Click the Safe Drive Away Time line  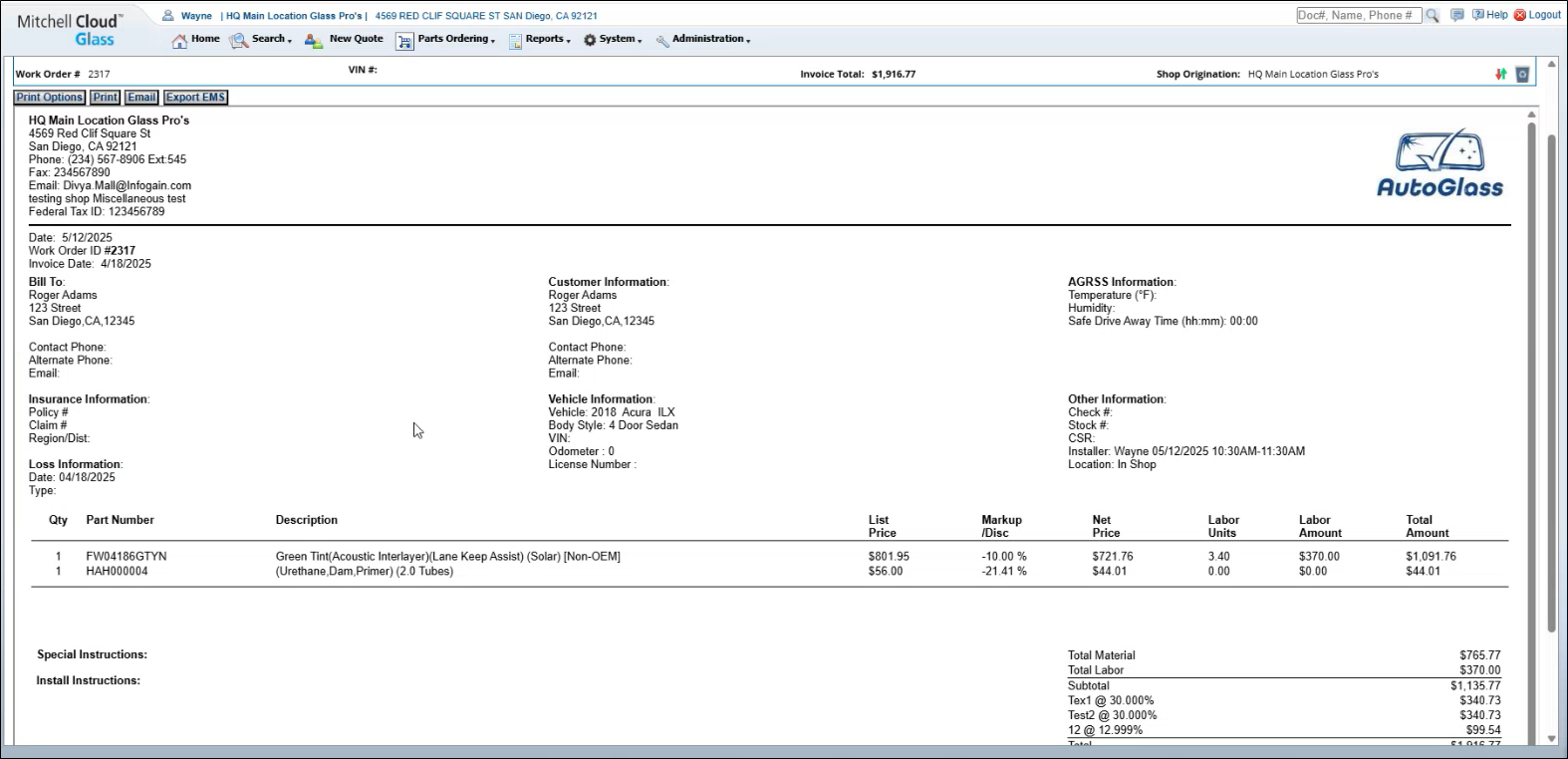(1163, 322)
